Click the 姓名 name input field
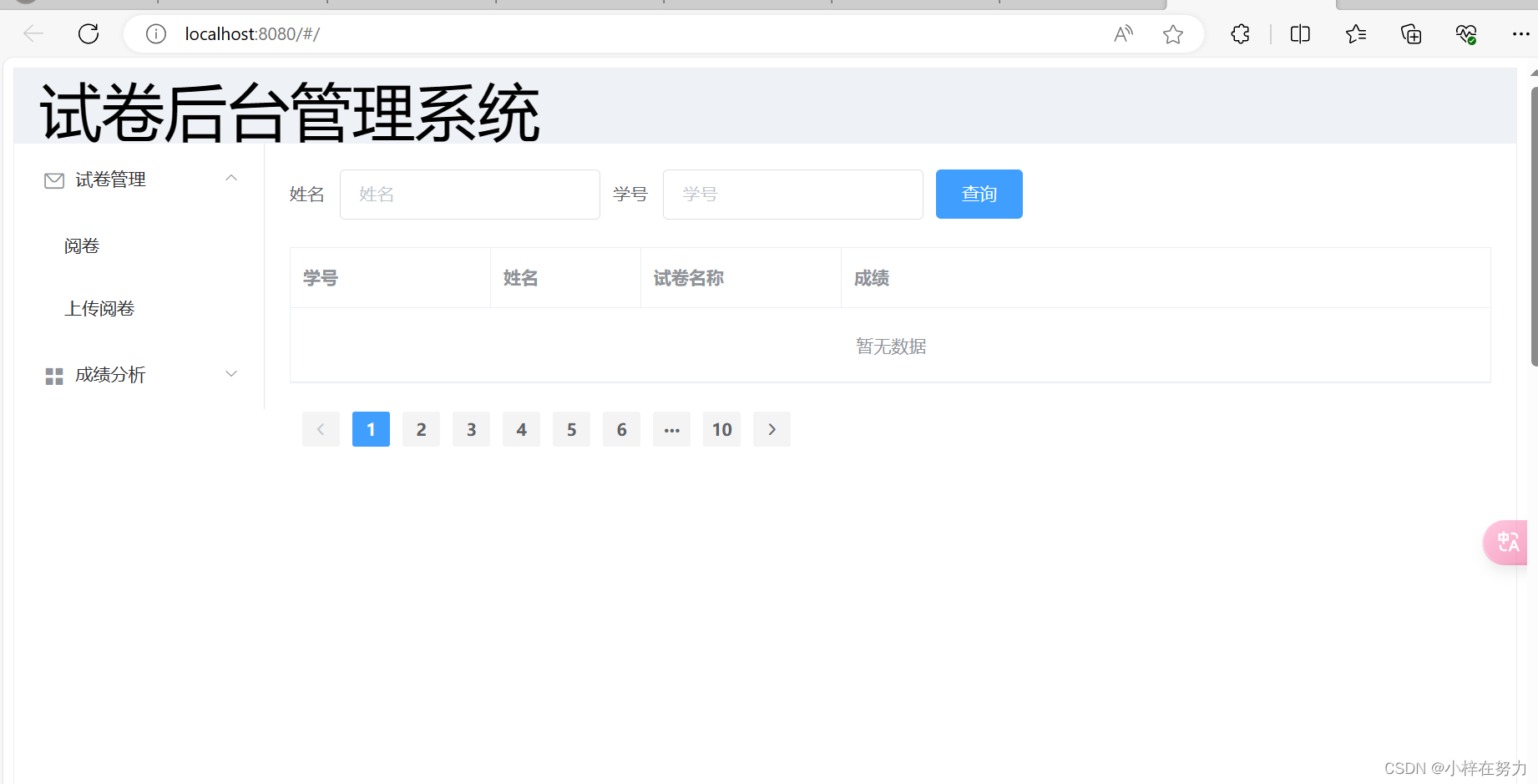Screen dimensions: 1538x784 [469, 194]
